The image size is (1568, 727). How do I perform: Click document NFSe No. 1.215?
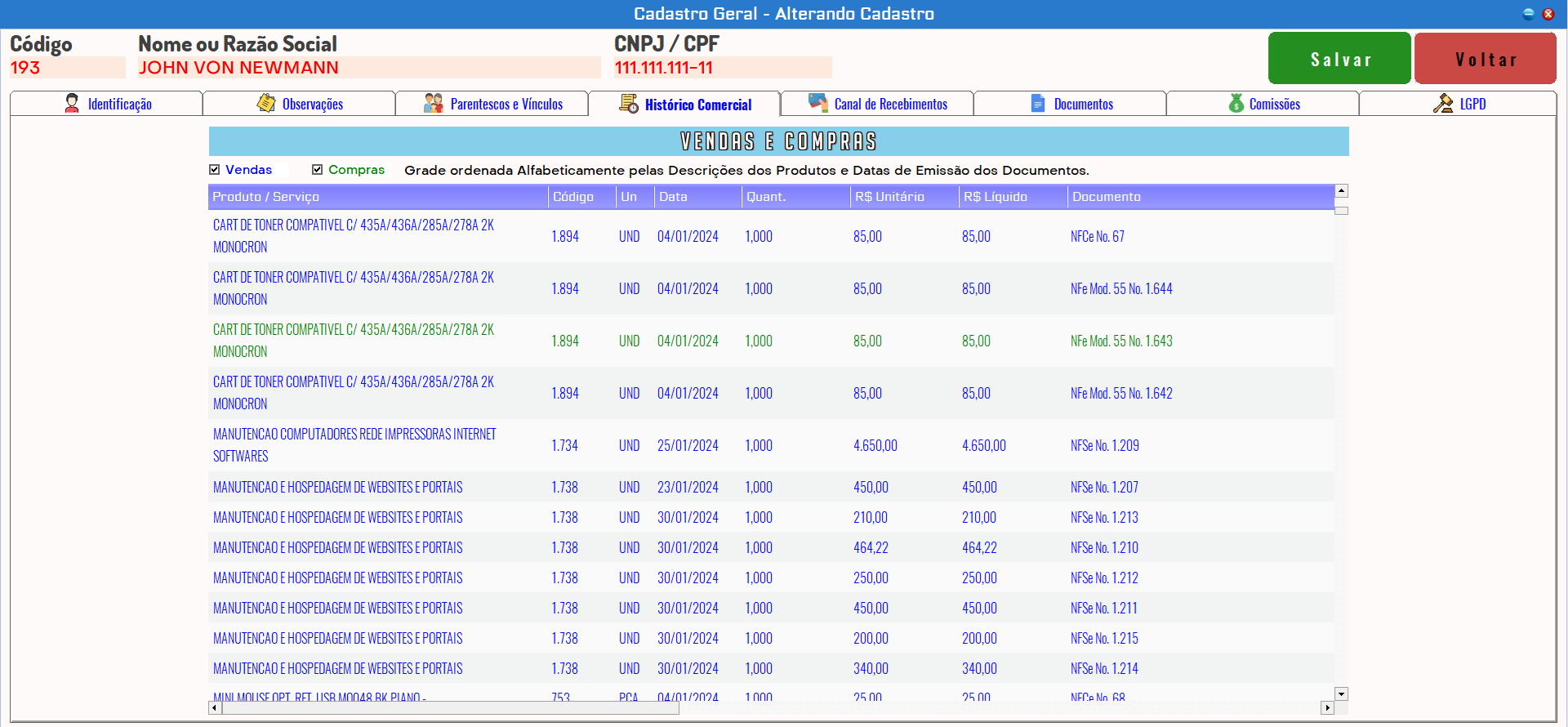point(1104,638)
